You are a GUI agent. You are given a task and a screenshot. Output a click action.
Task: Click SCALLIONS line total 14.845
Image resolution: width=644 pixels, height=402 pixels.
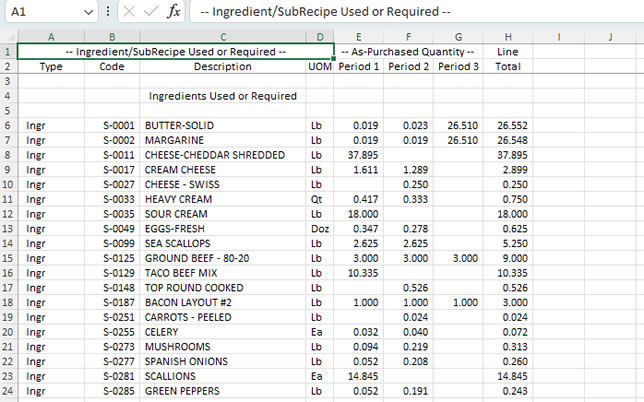pos(508,376)
